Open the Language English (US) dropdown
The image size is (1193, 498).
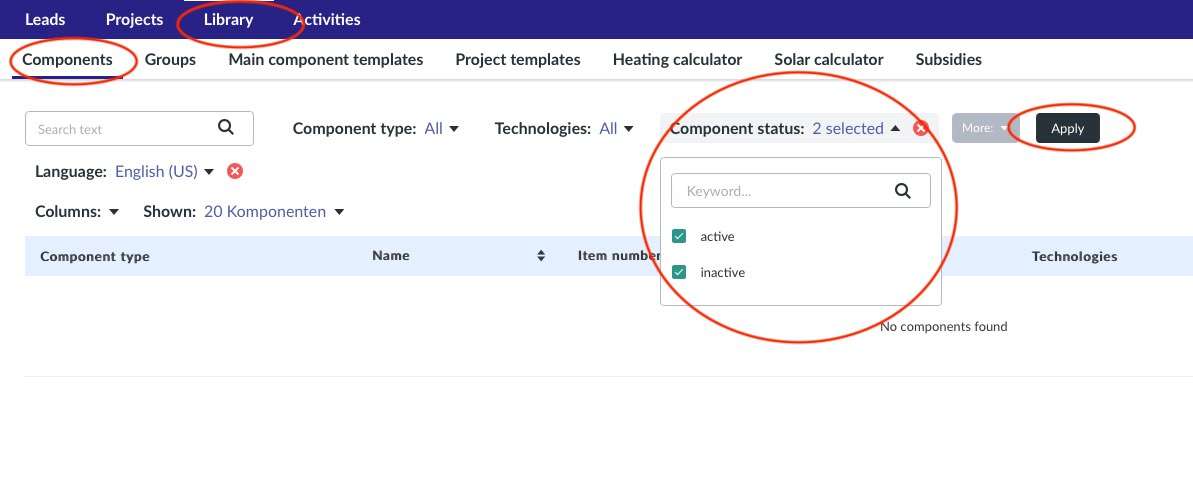point(164,171)
